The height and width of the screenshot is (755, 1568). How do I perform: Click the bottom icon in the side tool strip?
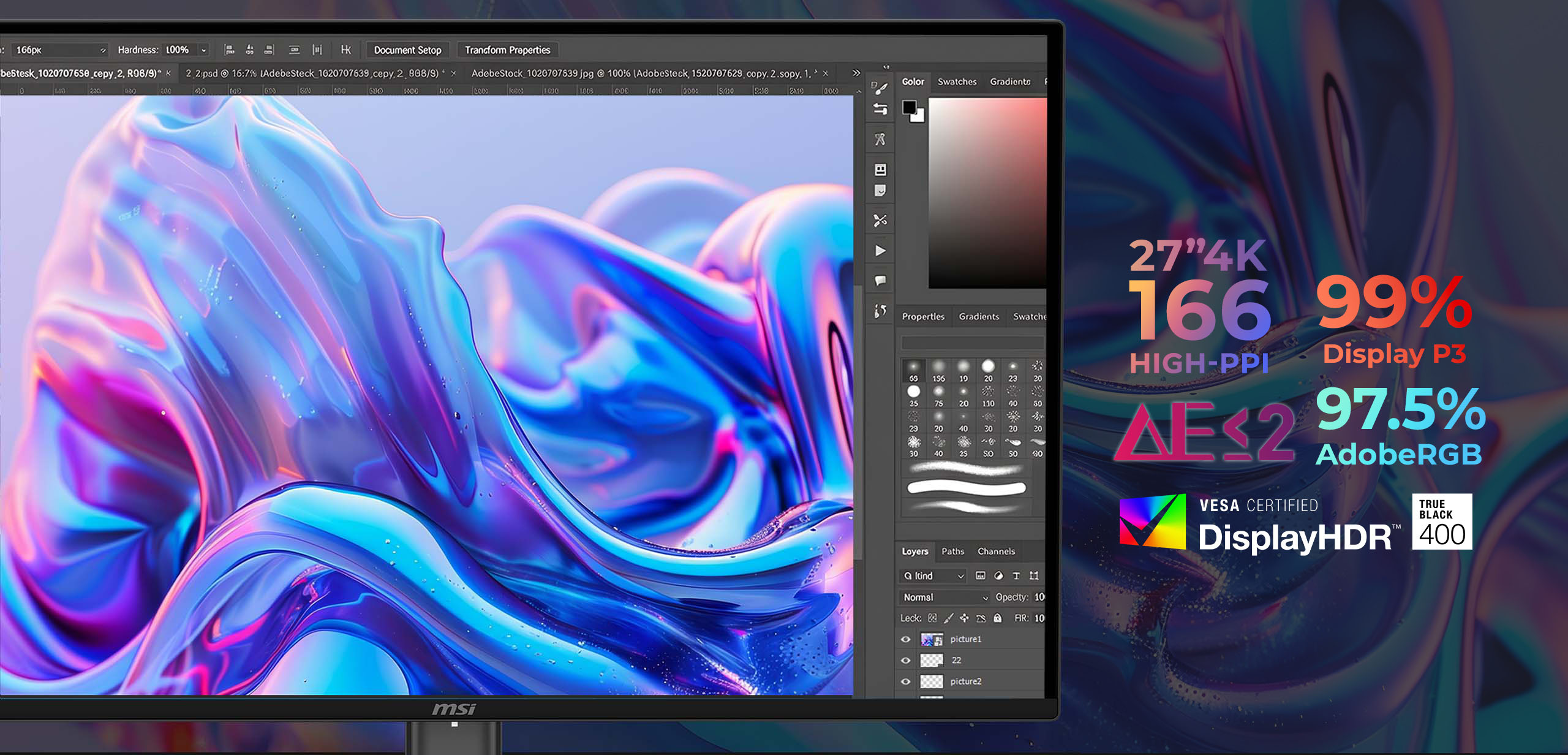[880, 311]
